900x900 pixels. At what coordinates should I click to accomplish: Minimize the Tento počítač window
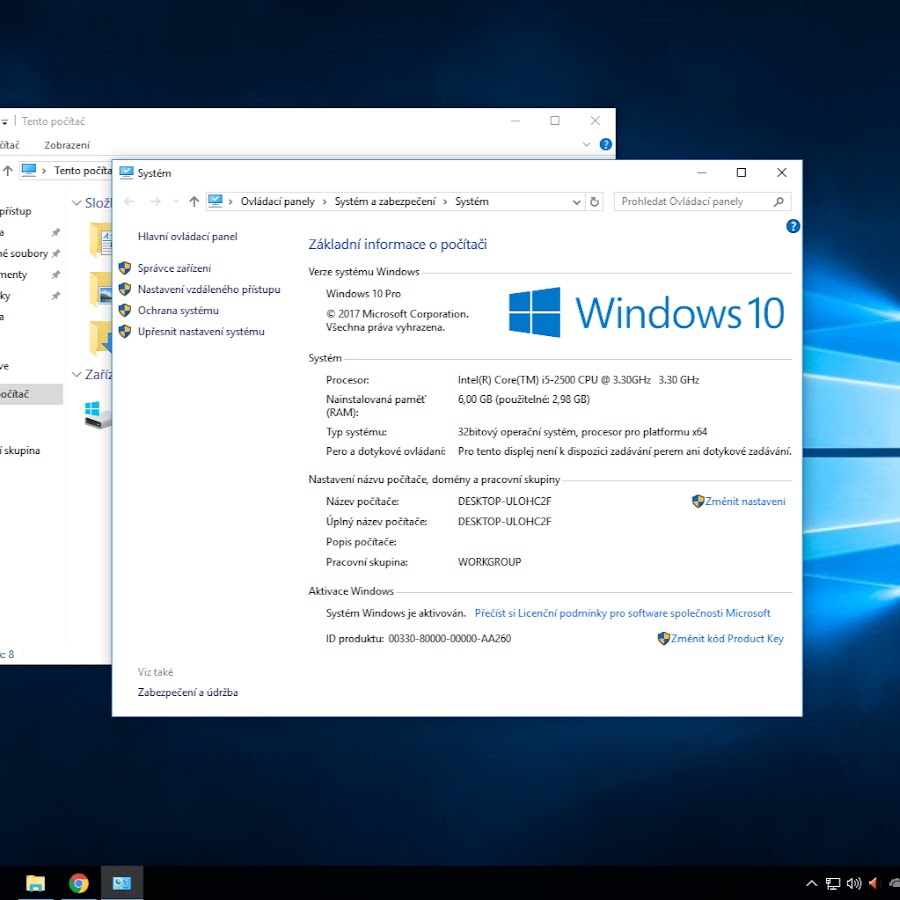[515, 121]
